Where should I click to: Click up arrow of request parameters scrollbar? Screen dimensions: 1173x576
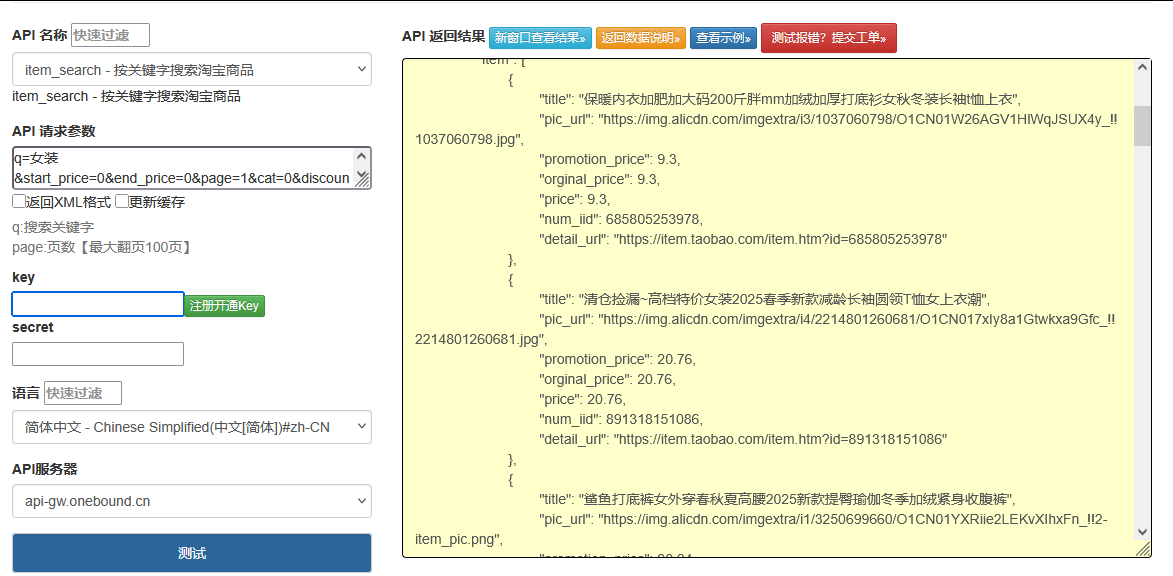point(362,156)
